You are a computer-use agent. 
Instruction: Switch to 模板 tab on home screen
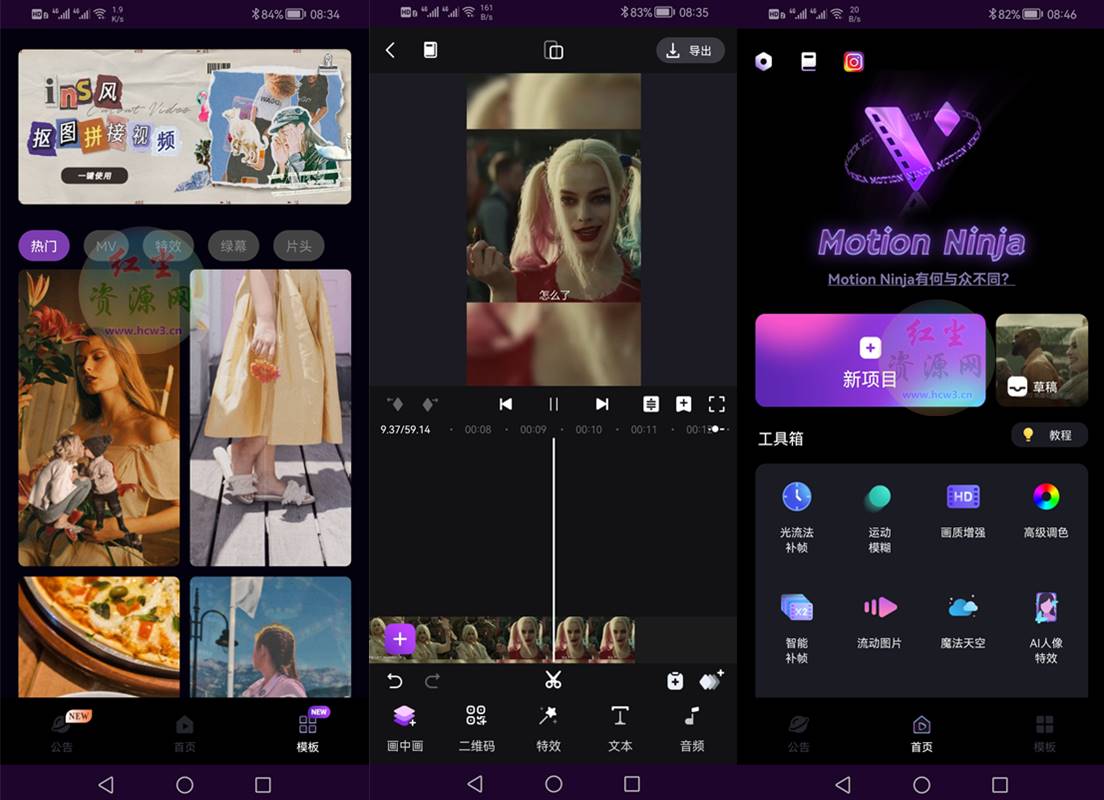[x=1045, y=732]
